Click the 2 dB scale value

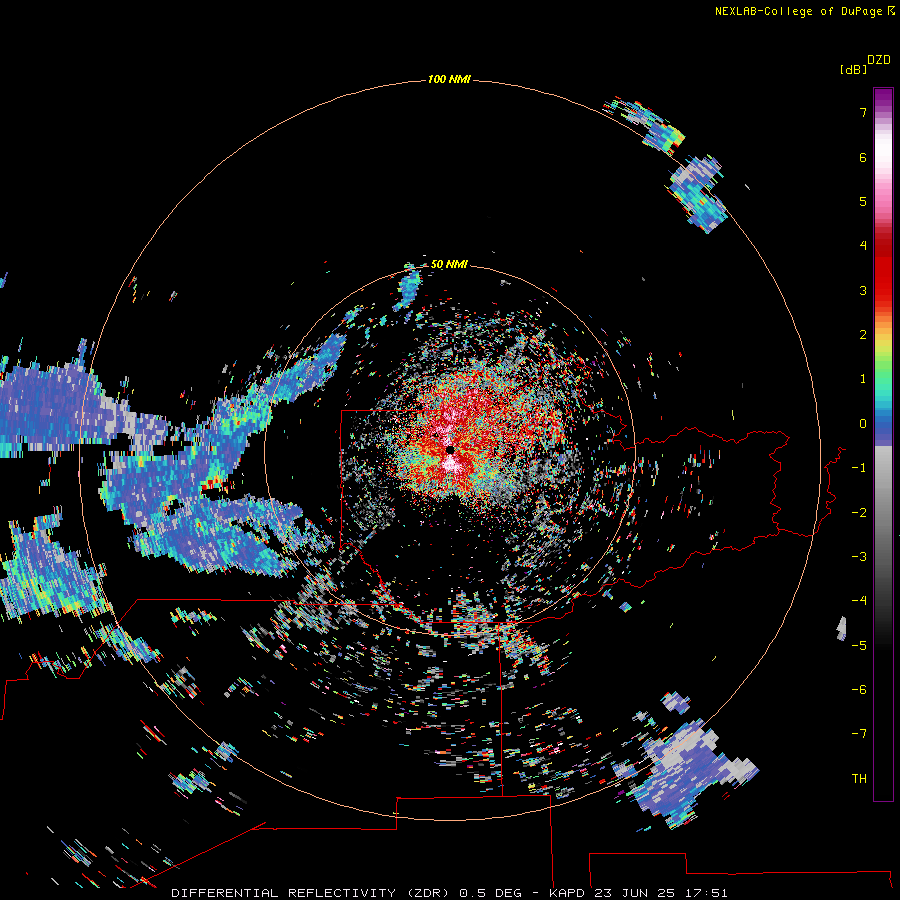(863, 335)
